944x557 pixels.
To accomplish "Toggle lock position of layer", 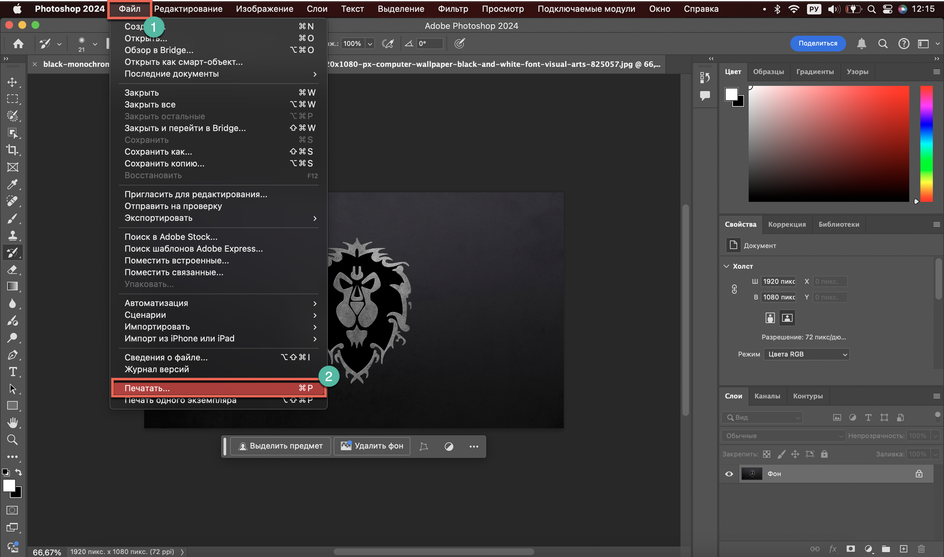I will [x=795, y=455].
